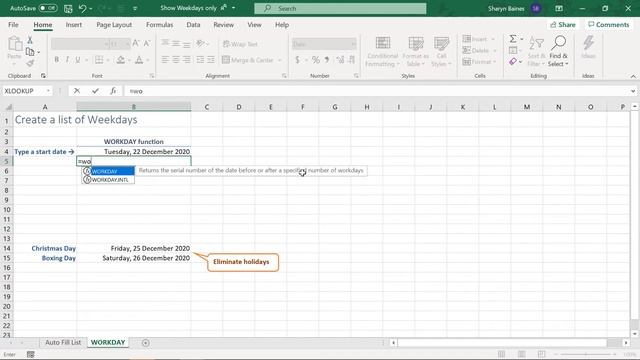Screen dimensions: 640x360
Task: Toggle Bold formatting
Action: pos(56,60)
